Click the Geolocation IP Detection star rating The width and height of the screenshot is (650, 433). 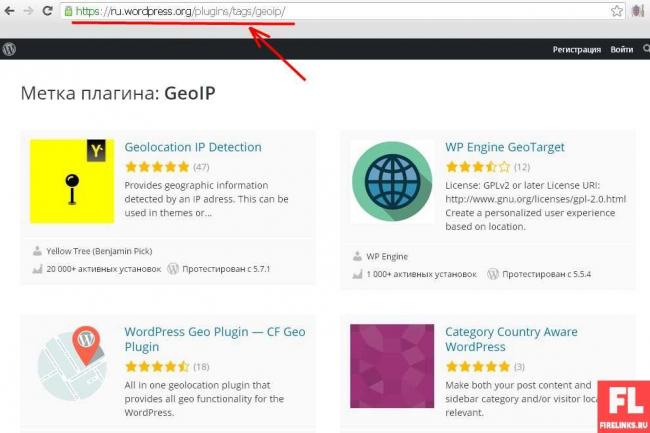(x=157, y=166)
